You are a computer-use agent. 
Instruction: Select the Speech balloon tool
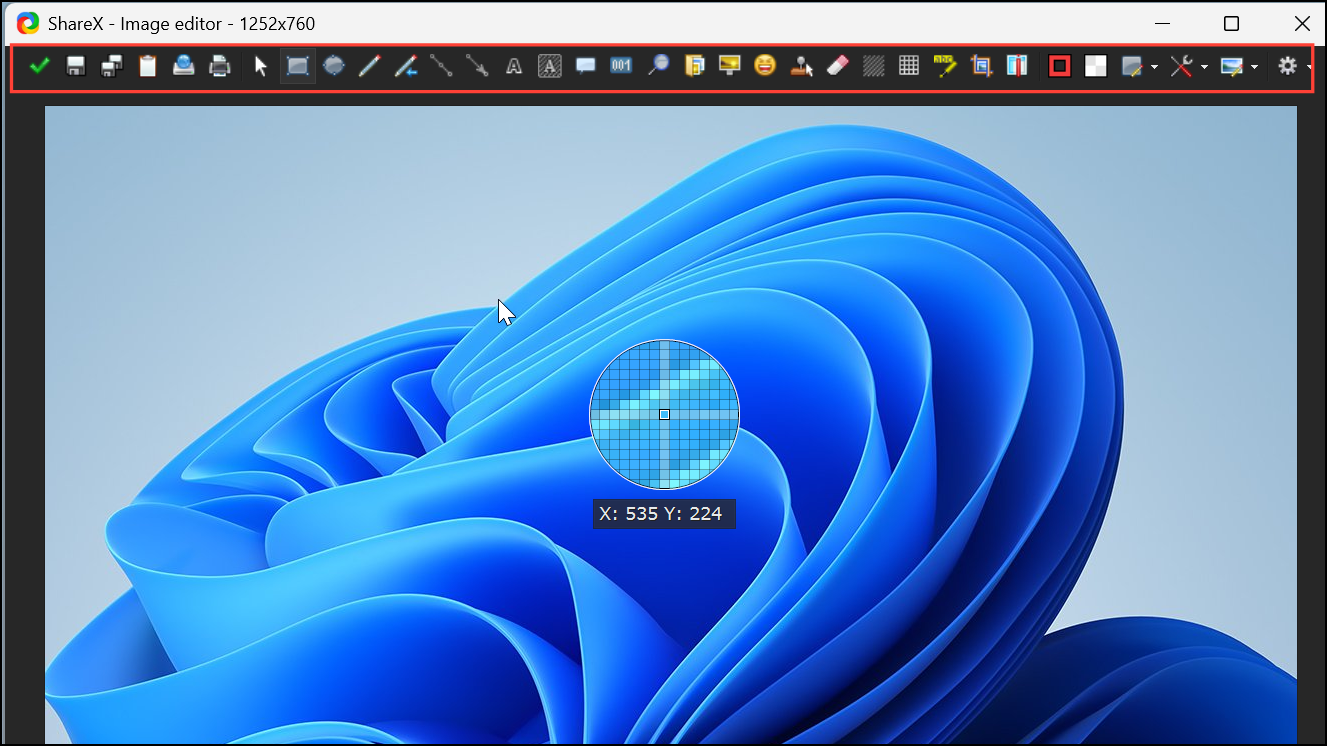[x=586, y=66]
